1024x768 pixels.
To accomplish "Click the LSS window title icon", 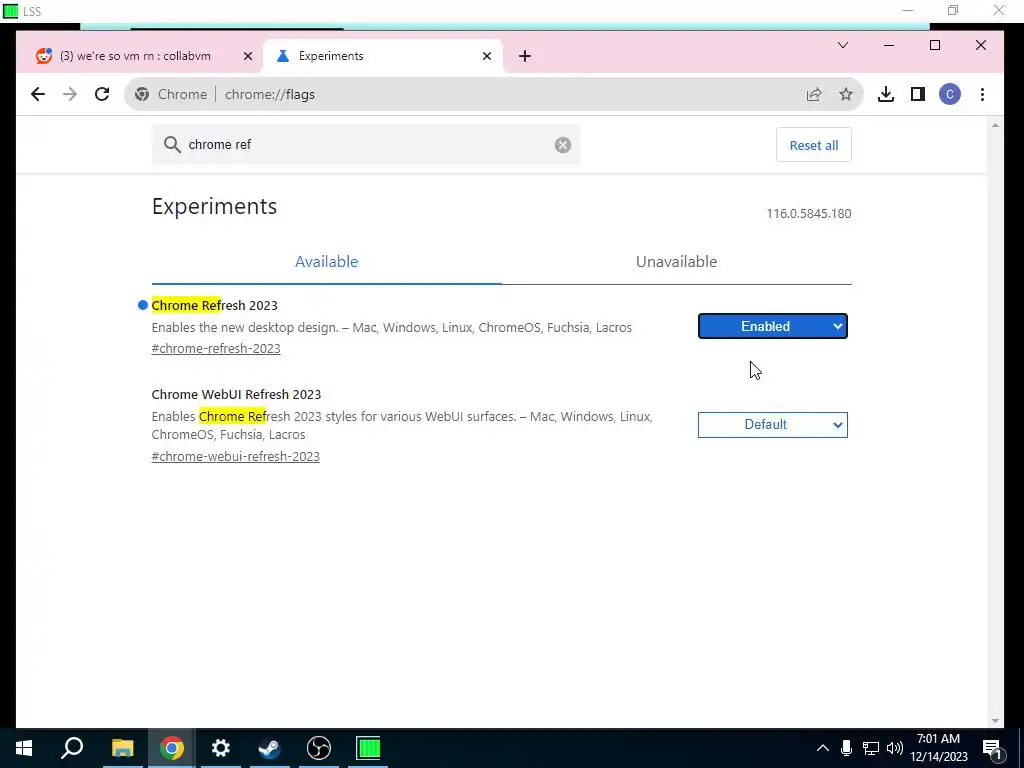I will tap(10, 11).
